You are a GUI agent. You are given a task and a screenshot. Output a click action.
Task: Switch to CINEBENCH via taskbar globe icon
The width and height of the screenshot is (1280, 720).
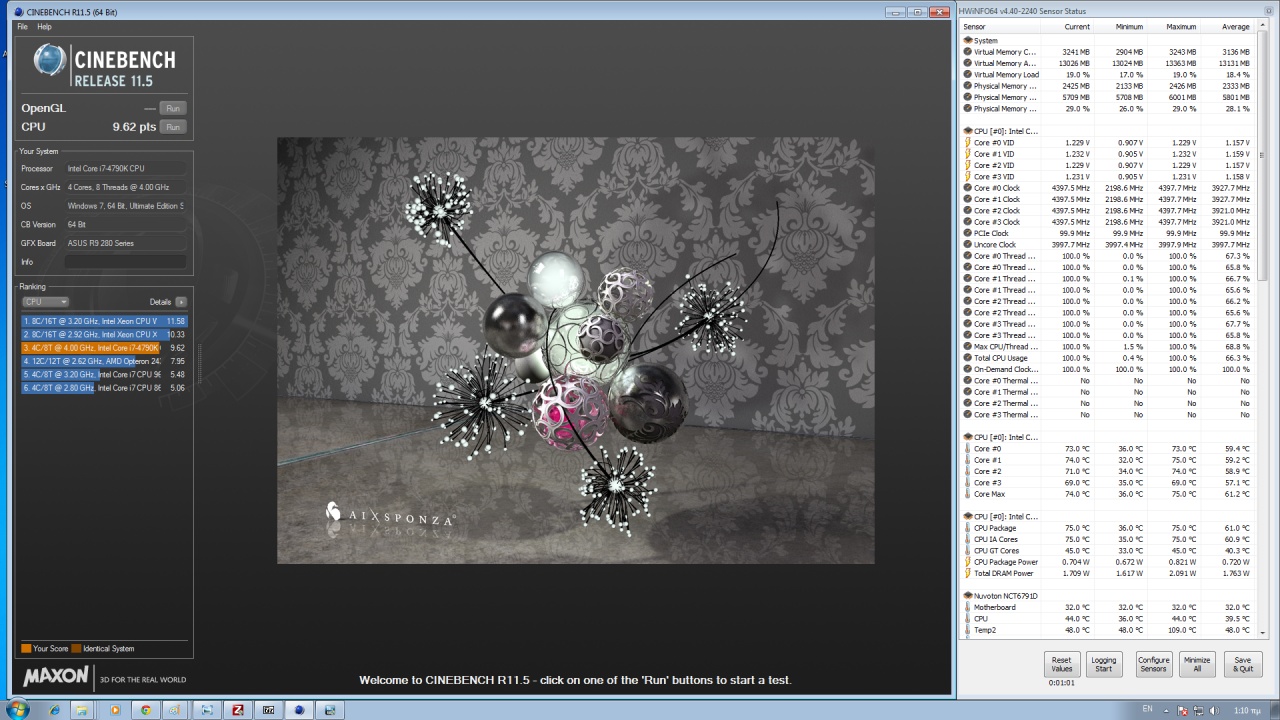(299, 711)
